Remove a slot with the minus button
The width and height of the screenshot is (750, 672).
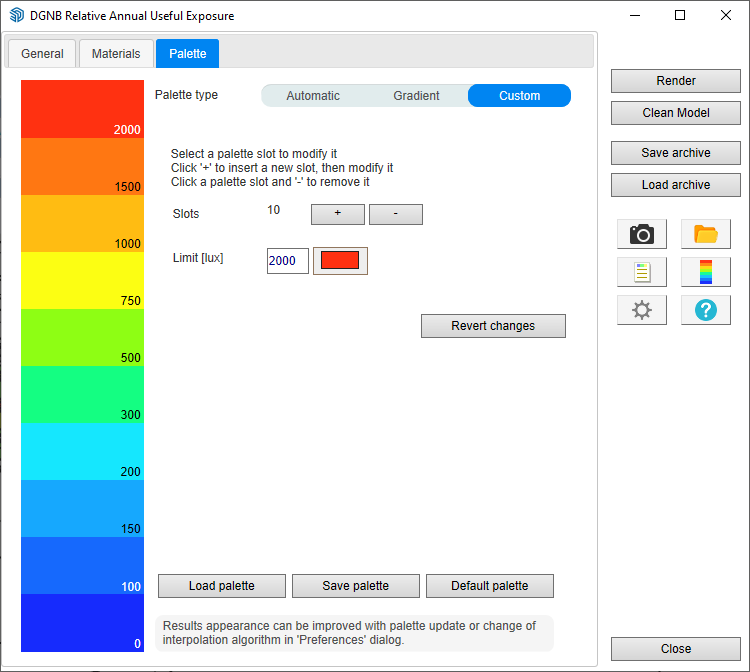(x=396, y=214)
